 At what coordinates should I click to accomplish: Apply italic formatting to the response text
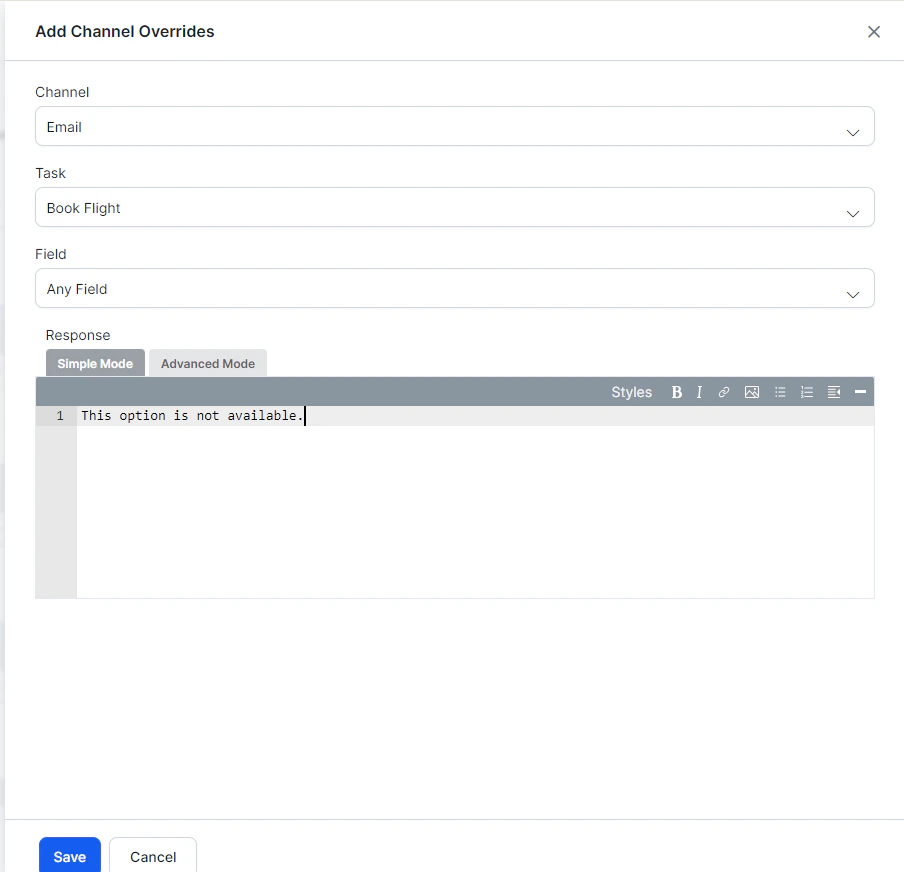(699, 392)
